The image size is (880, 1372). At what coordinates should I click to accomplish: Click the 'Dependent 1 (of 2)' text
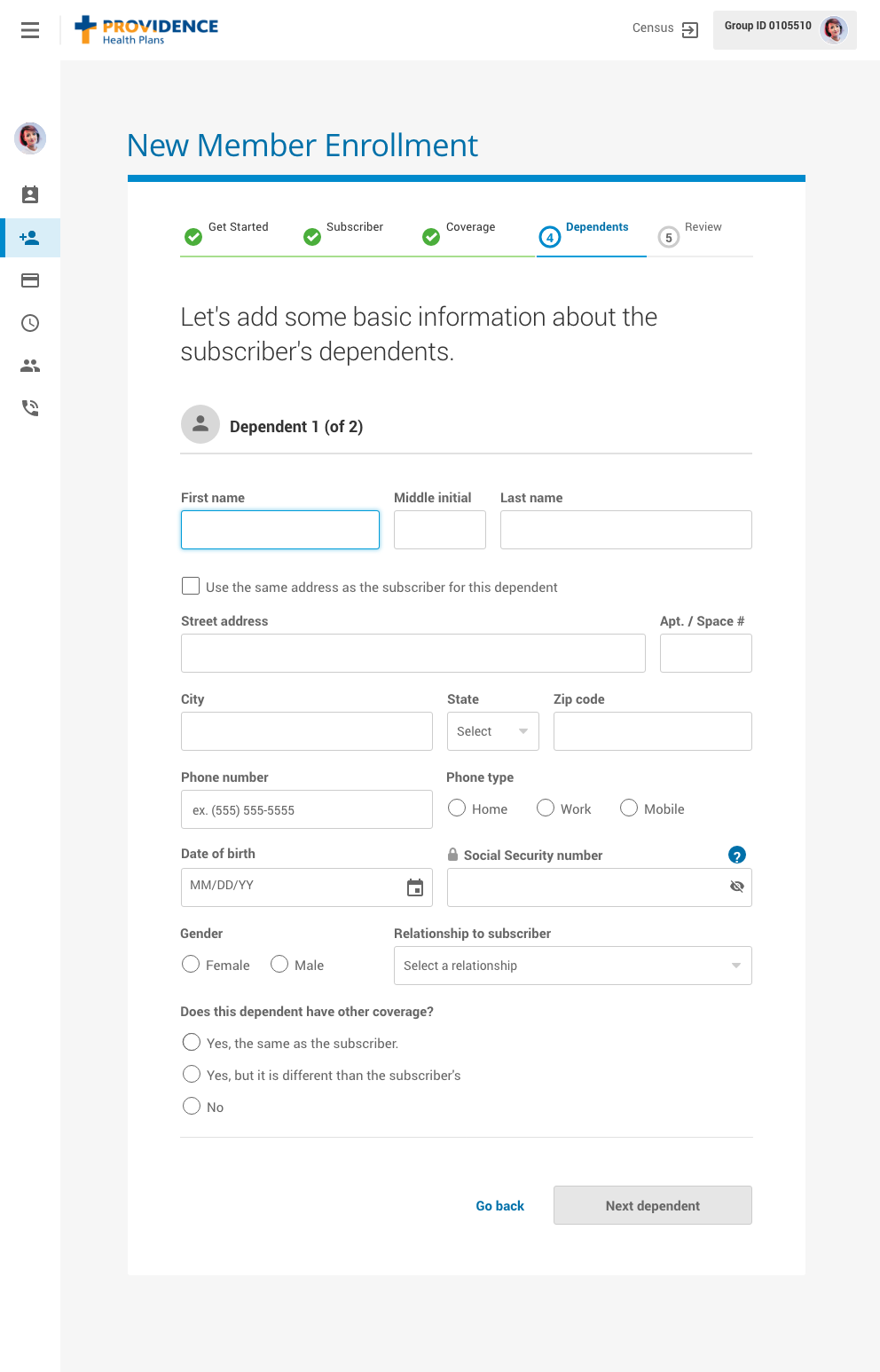tap(296, 427)
